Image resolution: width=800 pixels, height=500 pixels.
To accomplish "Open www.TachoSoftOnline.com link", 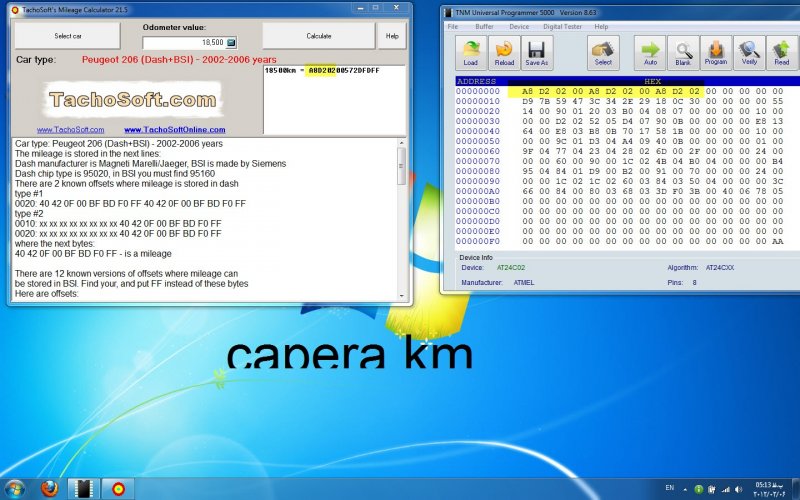I will point(174,130).
